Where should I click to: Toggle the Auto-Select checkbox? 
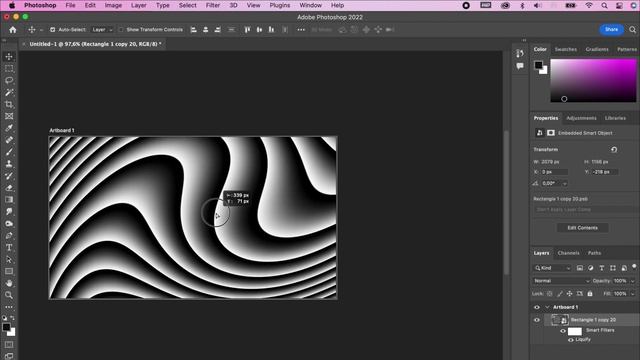point(52,30)
